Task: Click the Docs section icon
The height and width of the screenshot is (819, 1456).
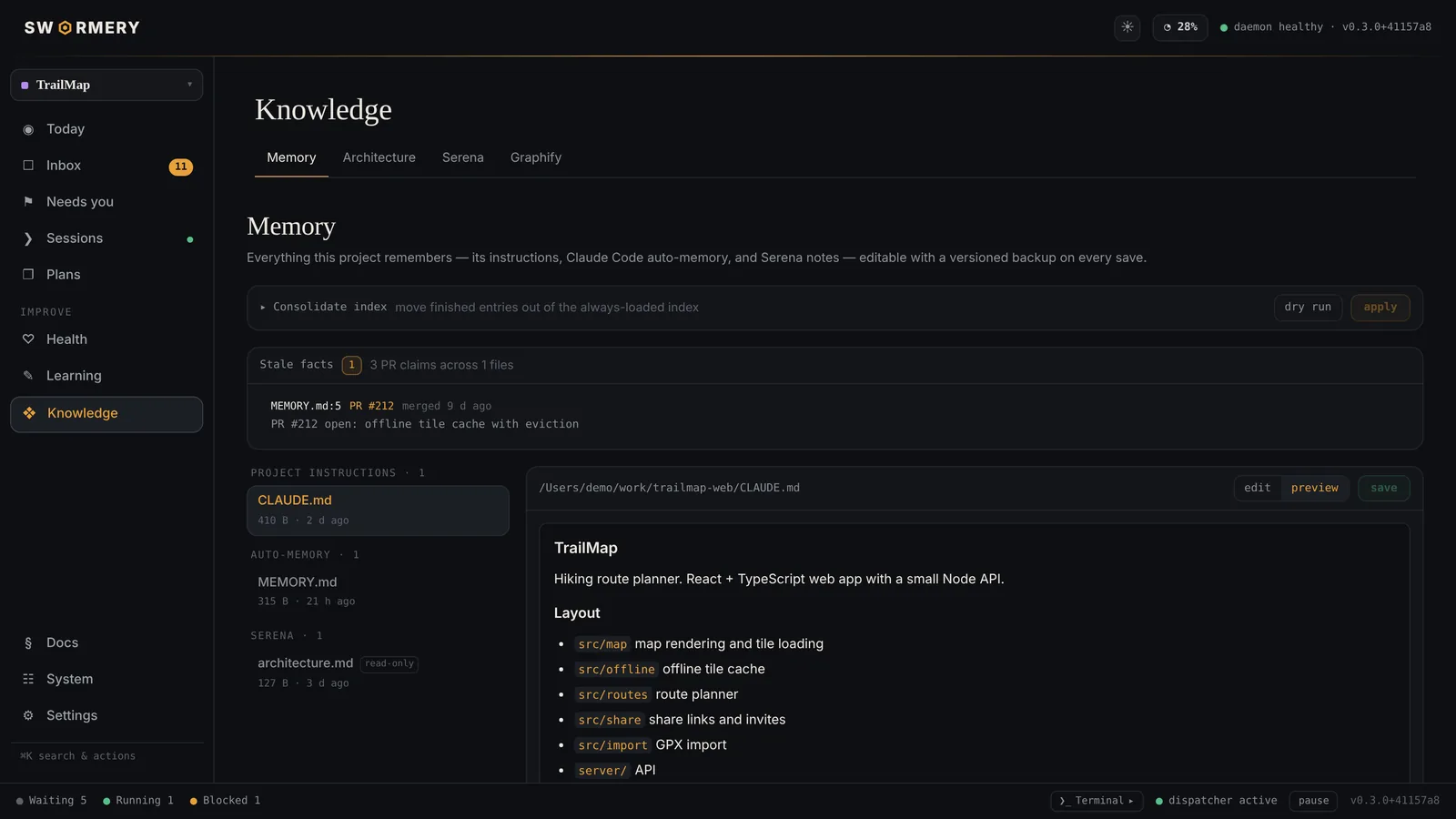Action: click(x=28, y=642)
